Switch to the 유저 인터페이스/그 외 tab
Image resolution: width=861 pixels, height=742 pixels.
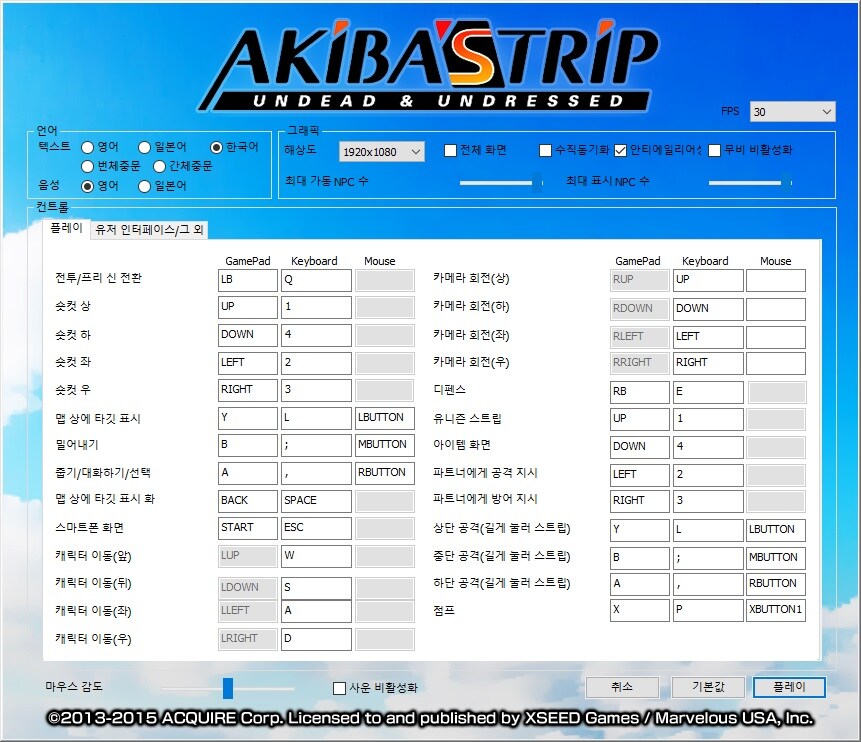[x=146, y=228]
